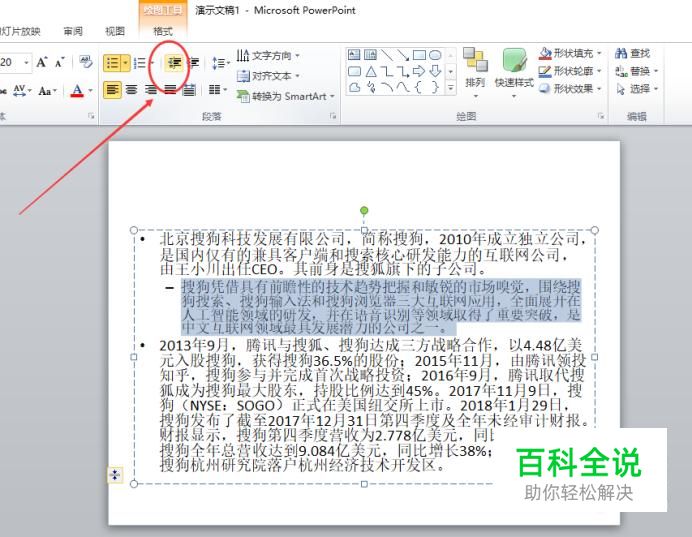Open 快速样式 quick styles gallery

514,73
